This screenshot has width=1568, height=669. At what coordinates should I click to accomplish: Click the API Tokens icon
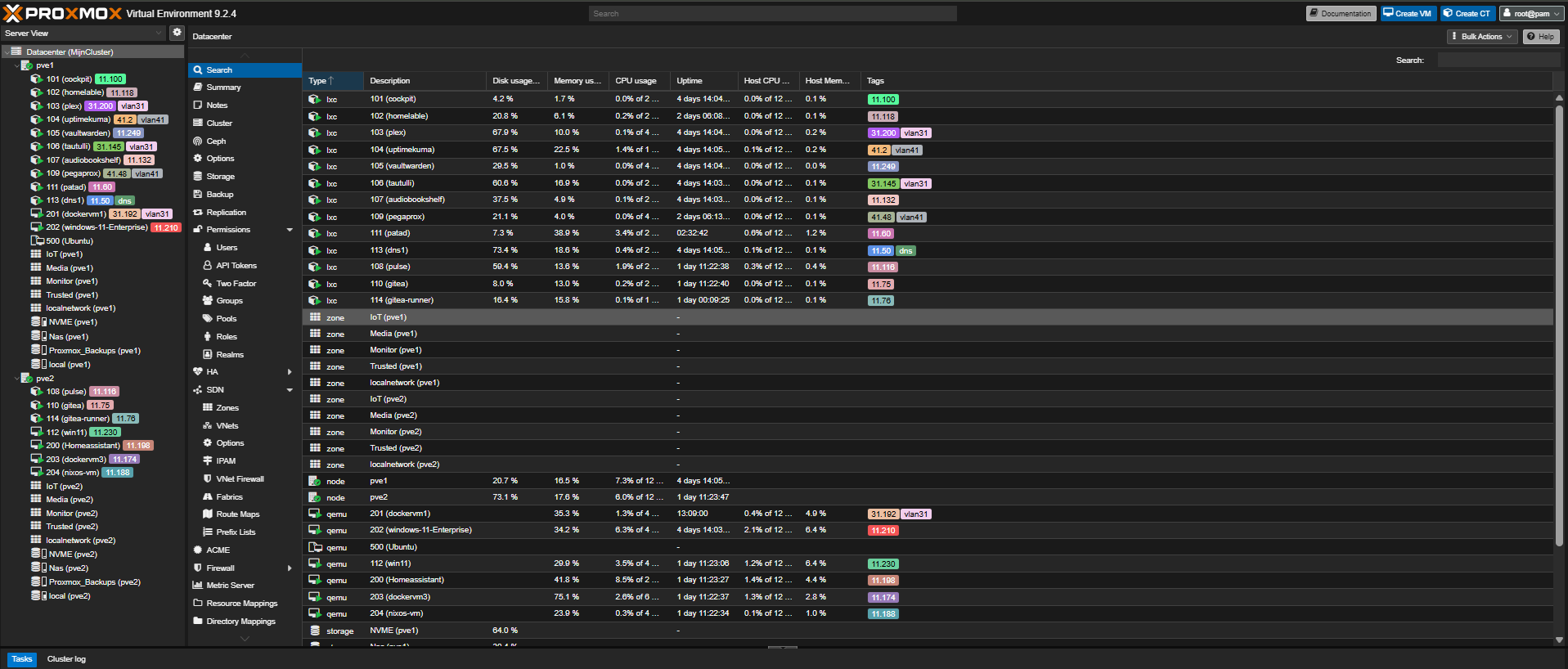(208, 266)
